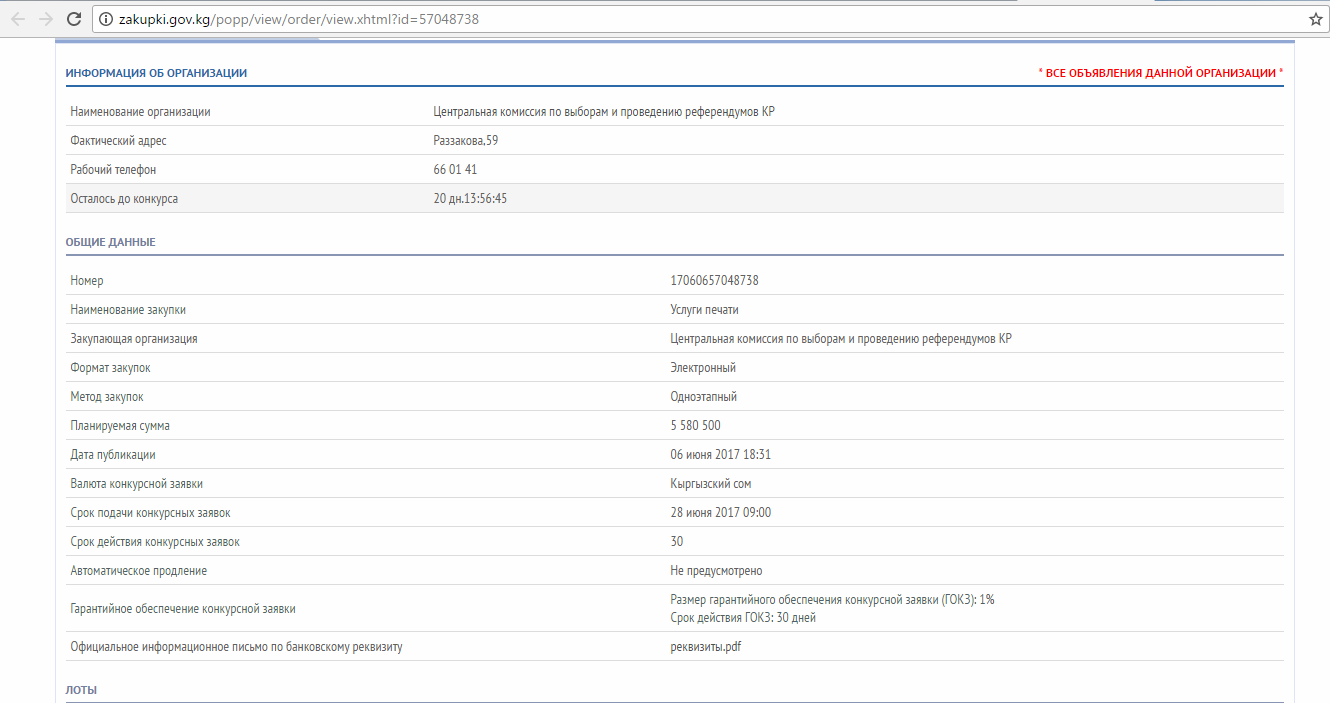Select the address value 'Раззакова,59'
This screenshot has height=703, width=1330.
pyautogui.click(x=465, y=141)
